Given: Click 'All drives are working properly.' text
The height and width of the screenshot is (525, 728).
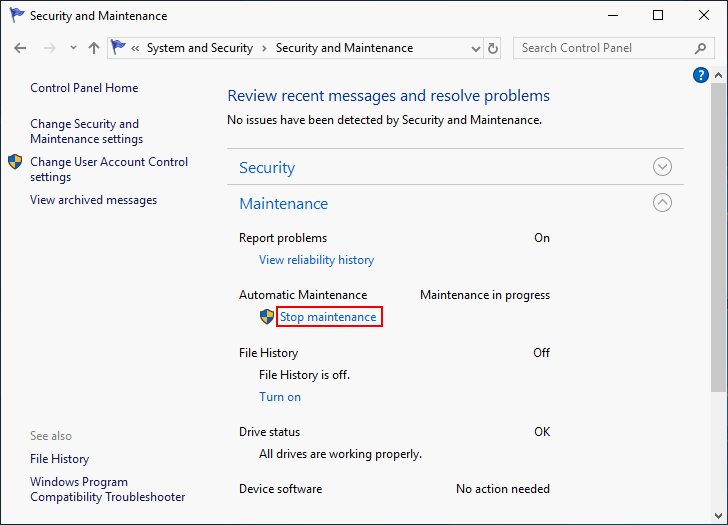Looking at the screenshot, I should click(x=340, y=454).
